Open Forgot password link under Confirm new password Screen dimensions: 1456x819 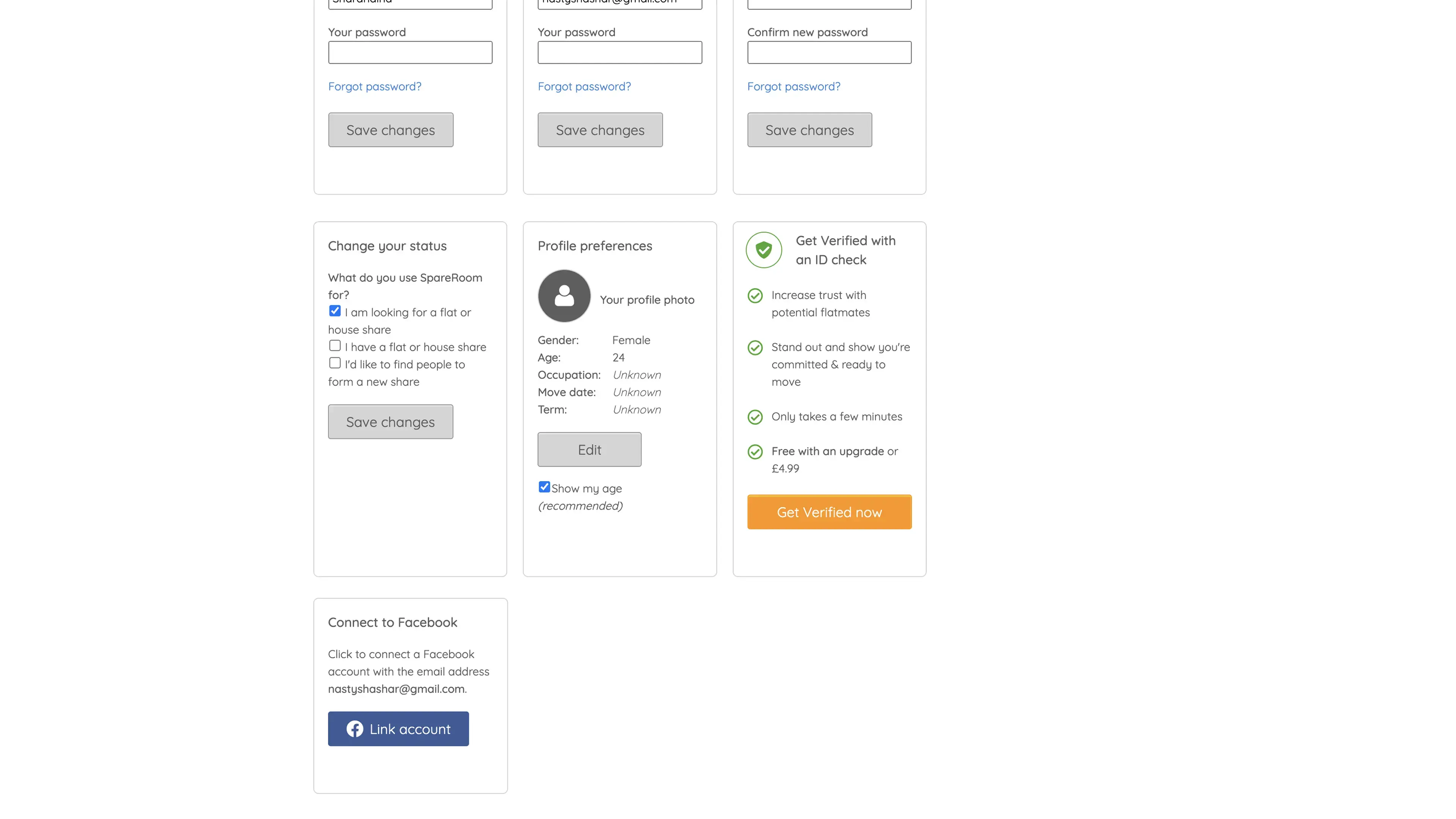793,86
